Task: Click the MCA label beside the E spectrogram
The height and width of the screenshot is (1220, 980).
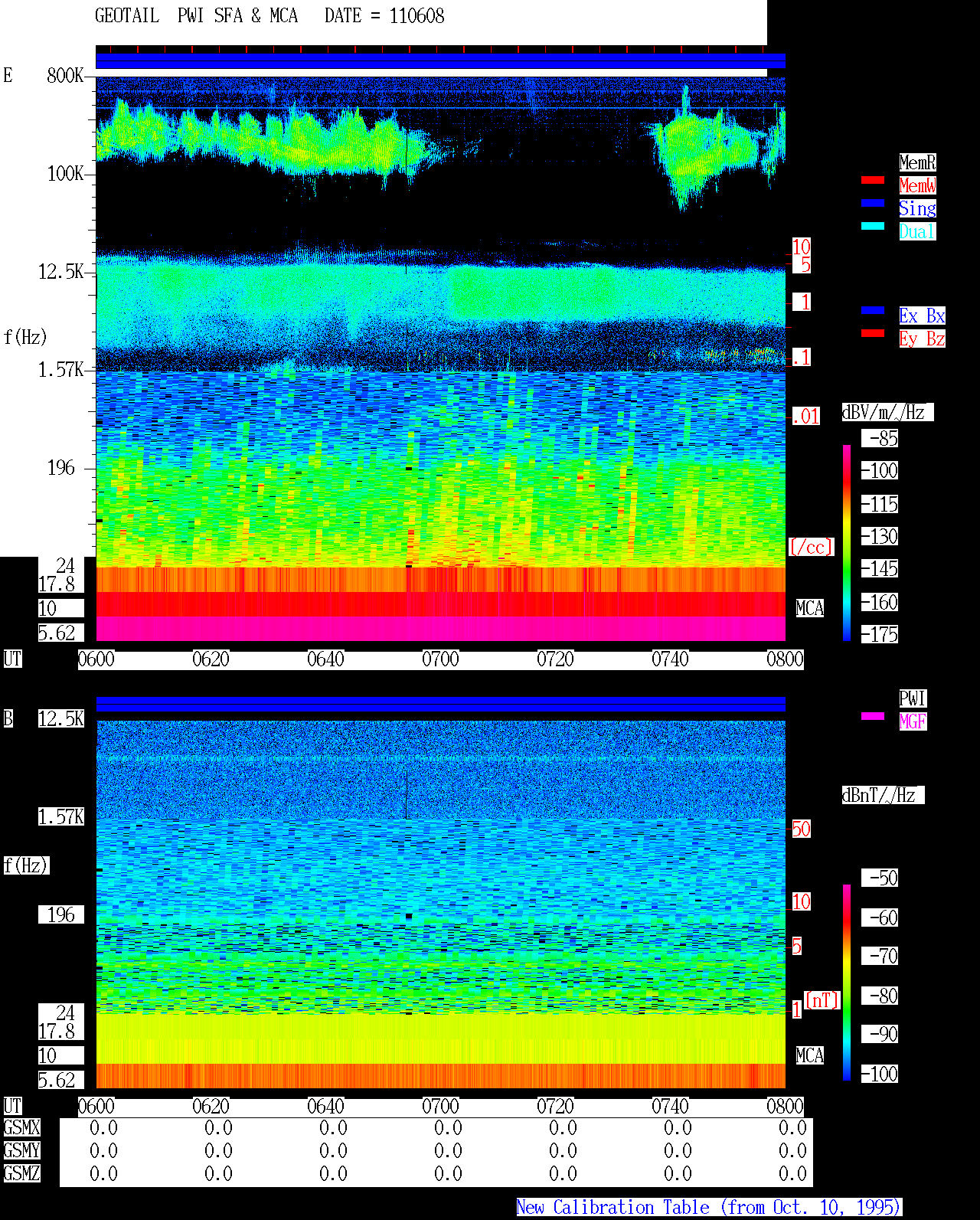Action: [x=810, y=609]
